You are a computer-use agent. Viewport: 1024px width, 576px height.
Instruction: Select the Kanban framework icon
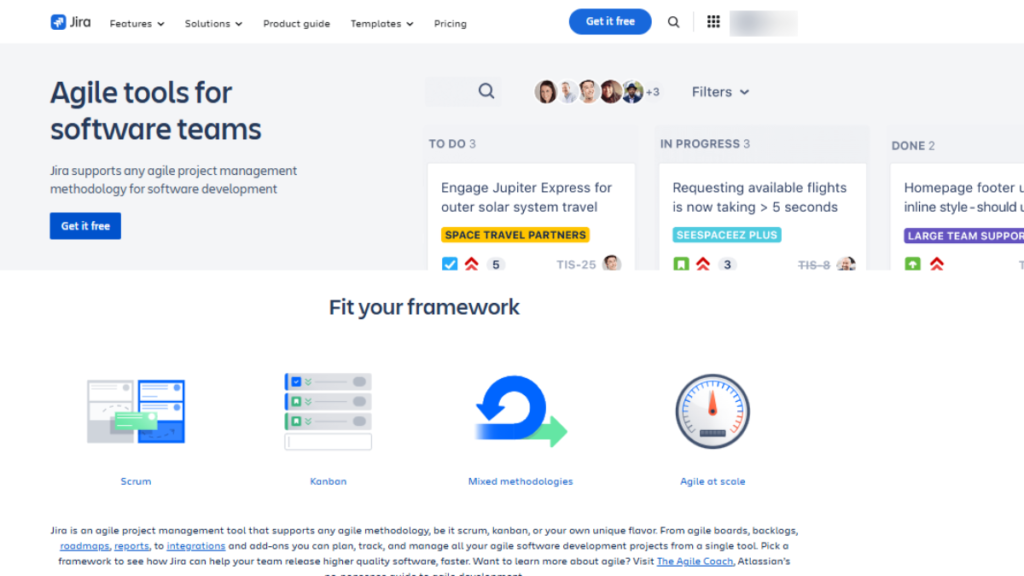(x=328, y=410)
